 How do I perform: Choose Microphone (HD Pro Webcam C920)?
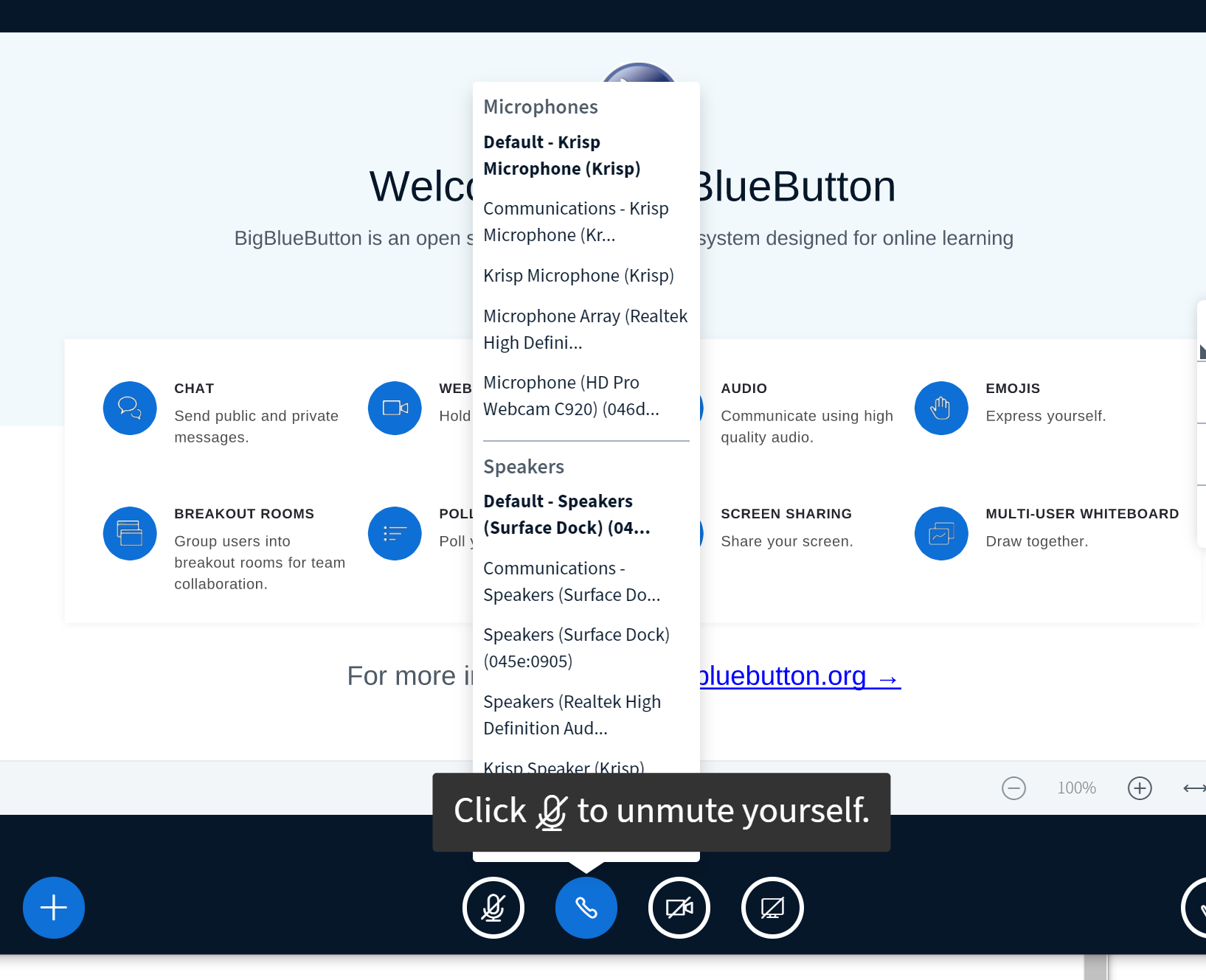click(586, 396)
